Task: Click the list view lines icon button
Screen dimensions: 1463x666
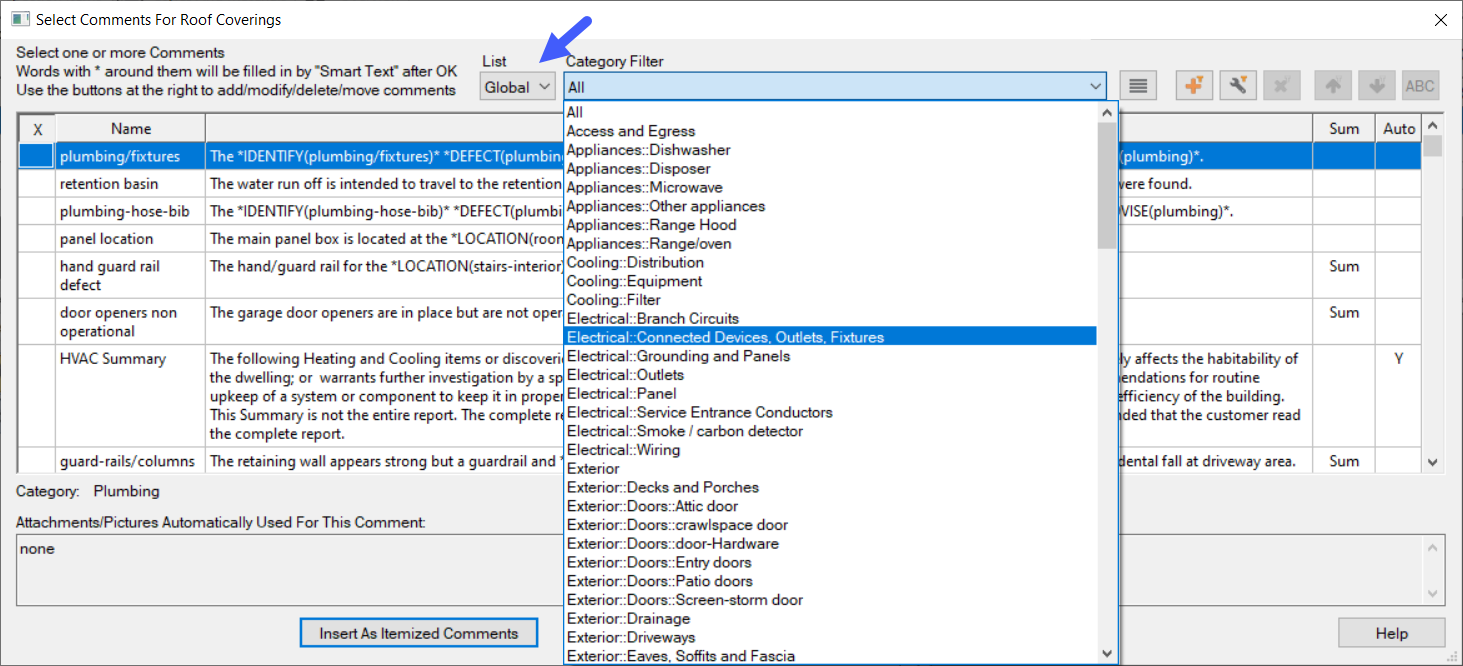Action: coord(1138,86)
